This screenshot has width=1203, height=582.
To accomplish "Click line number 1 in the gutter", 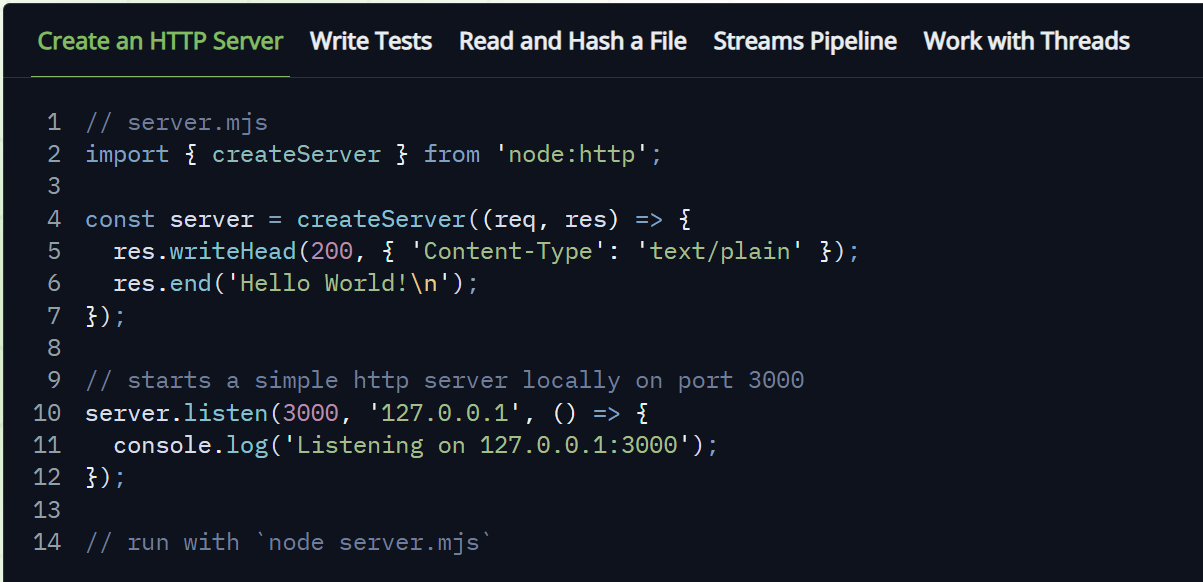I will 53,121.
